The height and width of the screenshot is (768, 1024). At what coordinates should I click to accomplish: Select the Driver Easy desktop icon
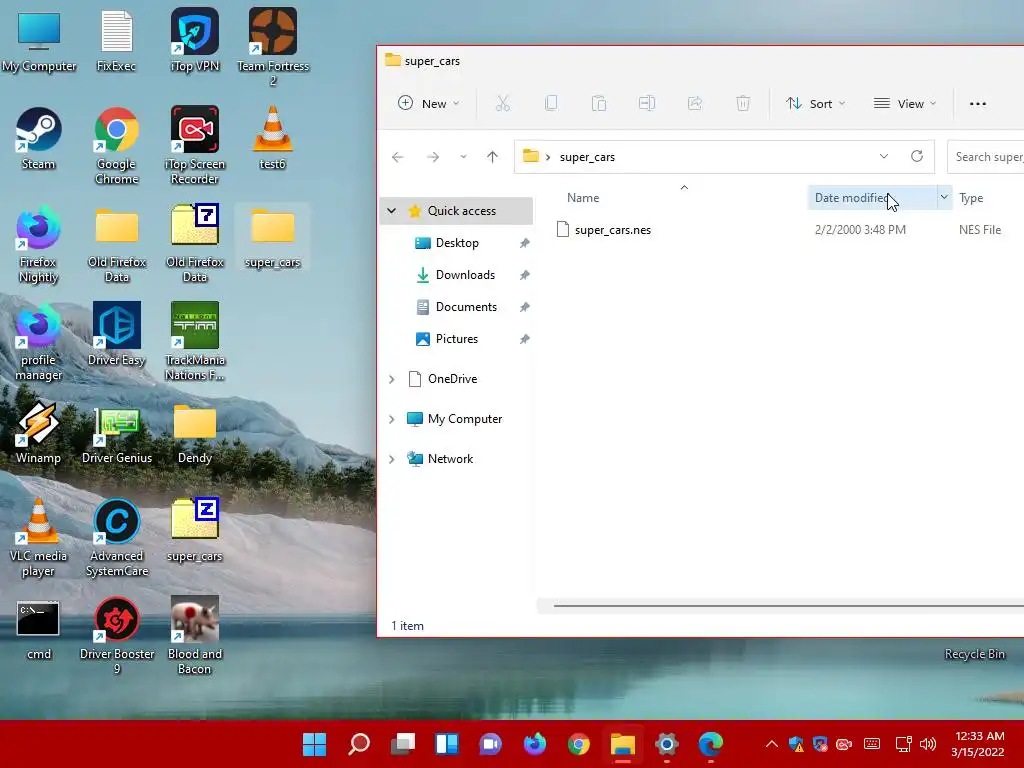click(x=116, y=334)
